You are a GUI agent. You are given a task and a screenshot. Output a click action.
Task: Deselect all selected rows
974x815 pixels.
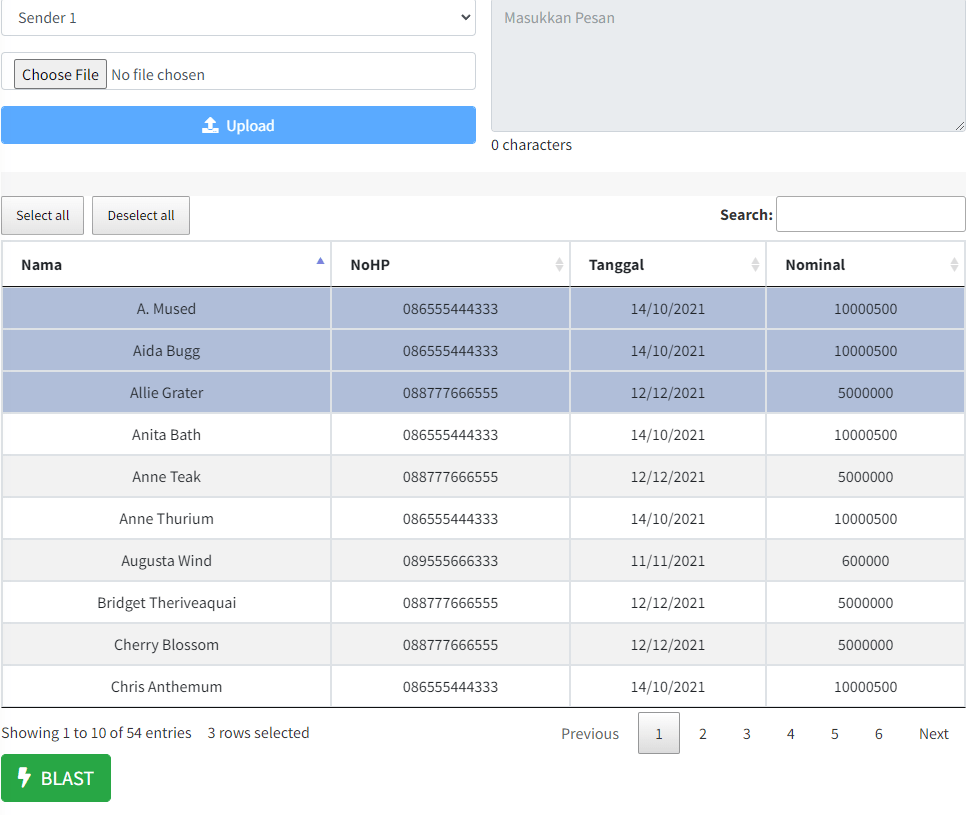(x=140, y=215)
